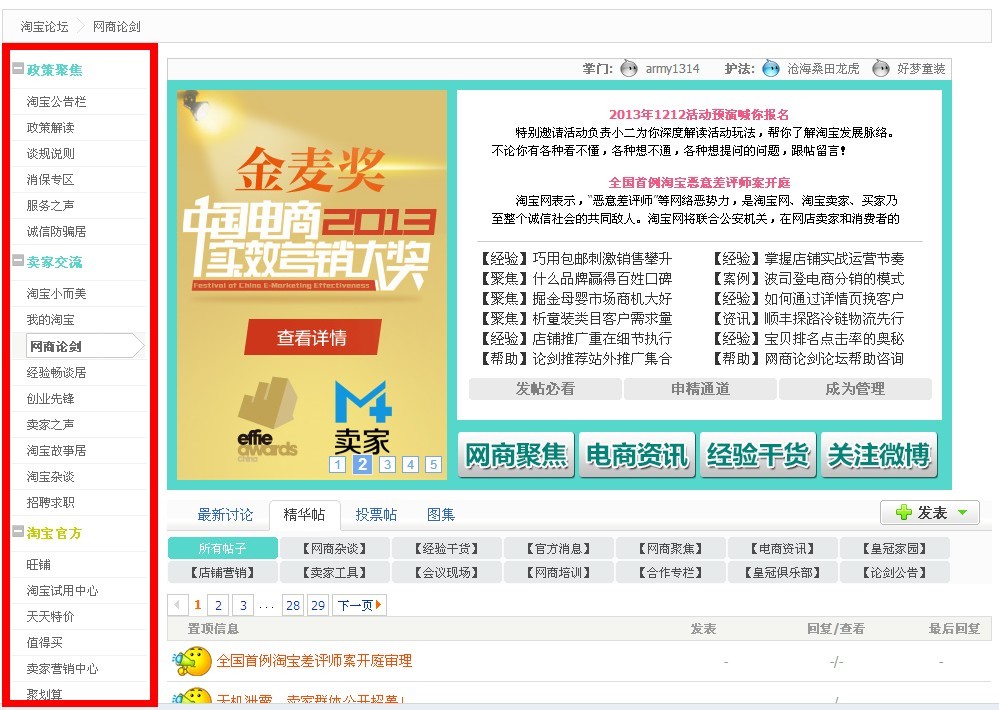The image size is (999, 710).
Task: Click the 沧海桑田龙虎 护法 avatar icon
Action: click(x=770, y=68)
